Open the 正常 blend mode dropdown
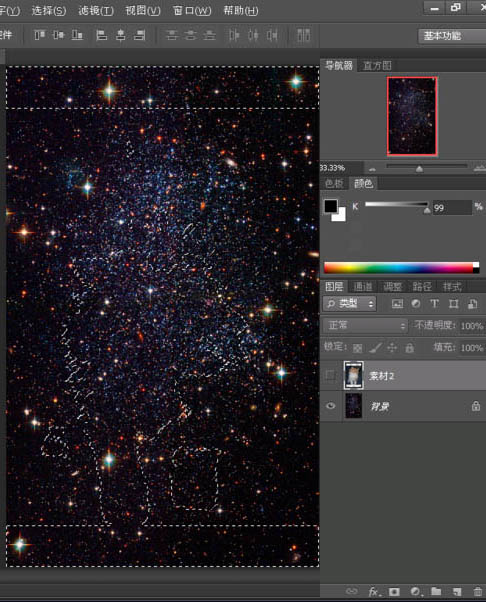Image resolution: width=486 pixels, height=602 pixels. pos(365,326)
